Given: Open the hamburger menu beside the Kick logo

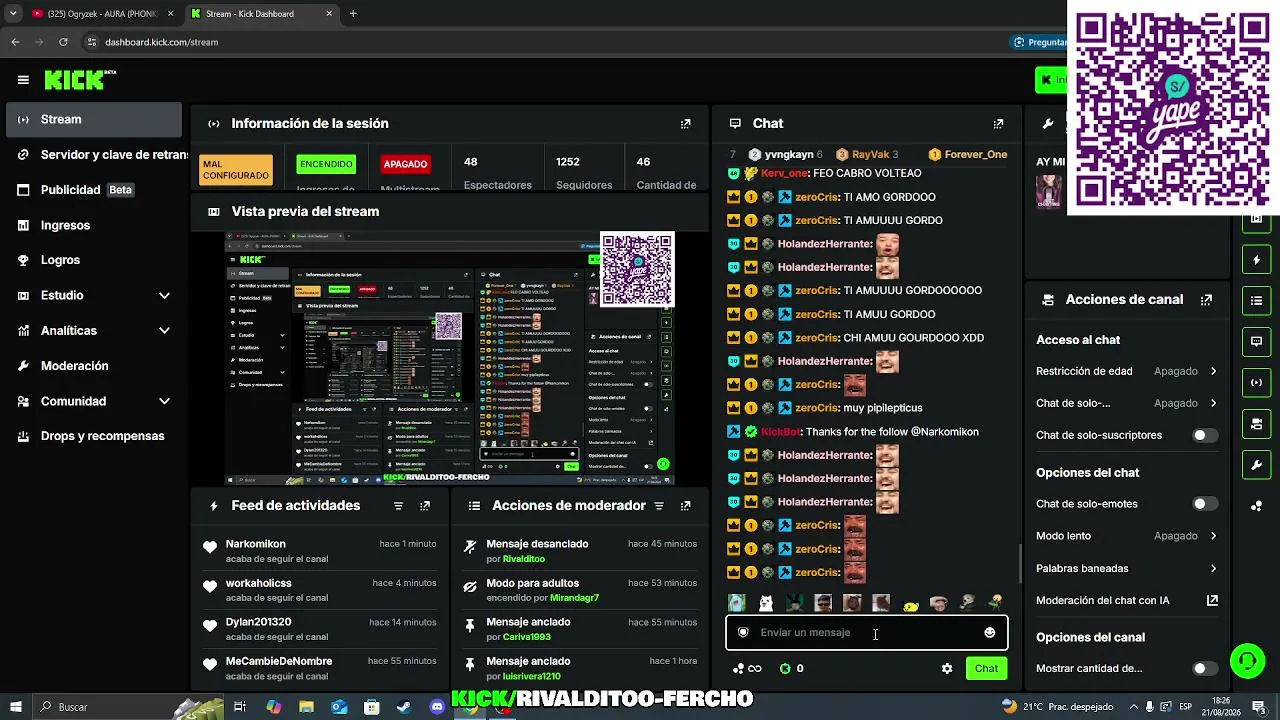Looking at the screenshot, I should tap(23, 80).
